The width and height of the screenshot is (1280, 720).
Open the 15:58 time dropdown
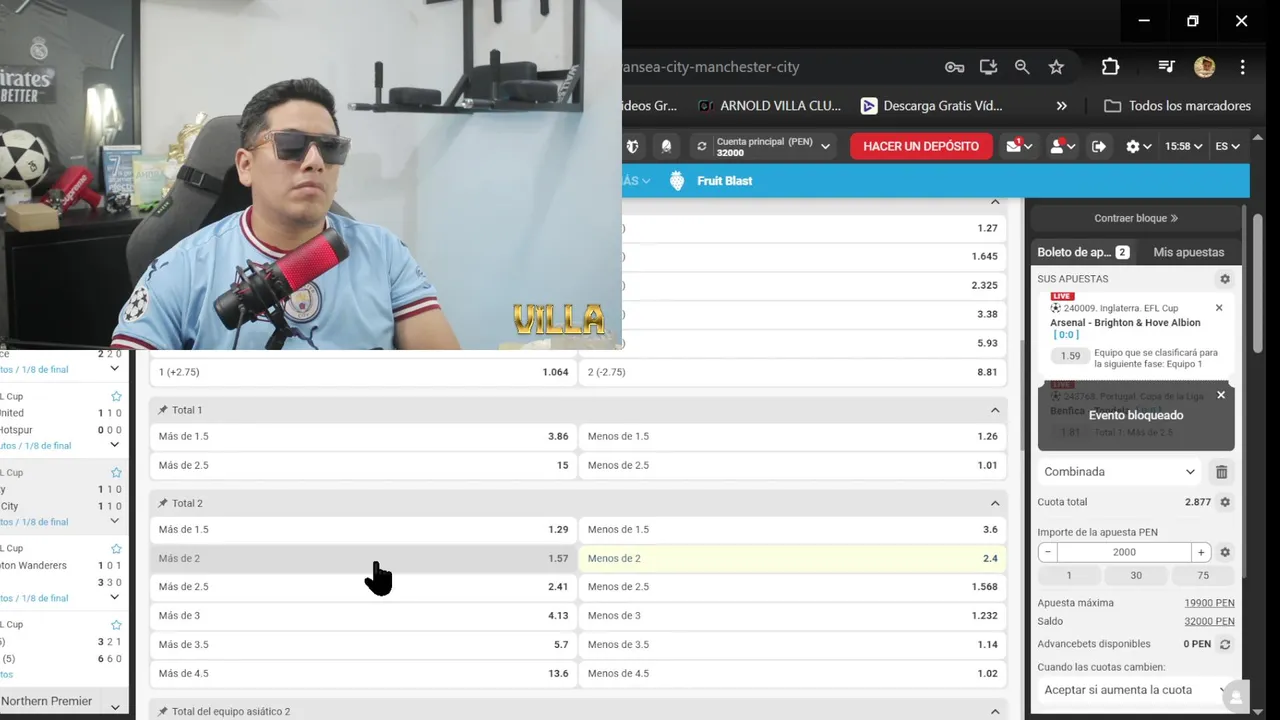[x=1183, y=146]
